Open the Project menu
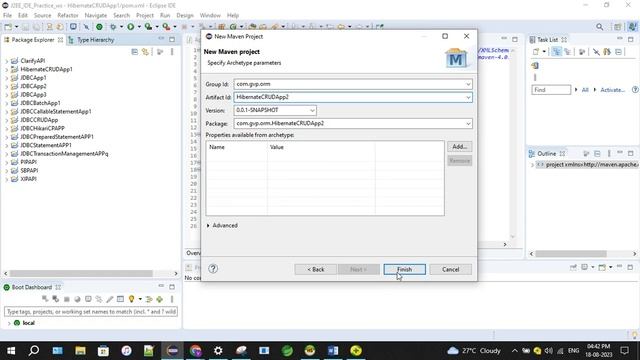Image resolution: width=640 pixels, height=360 pixels. (144, 15)
